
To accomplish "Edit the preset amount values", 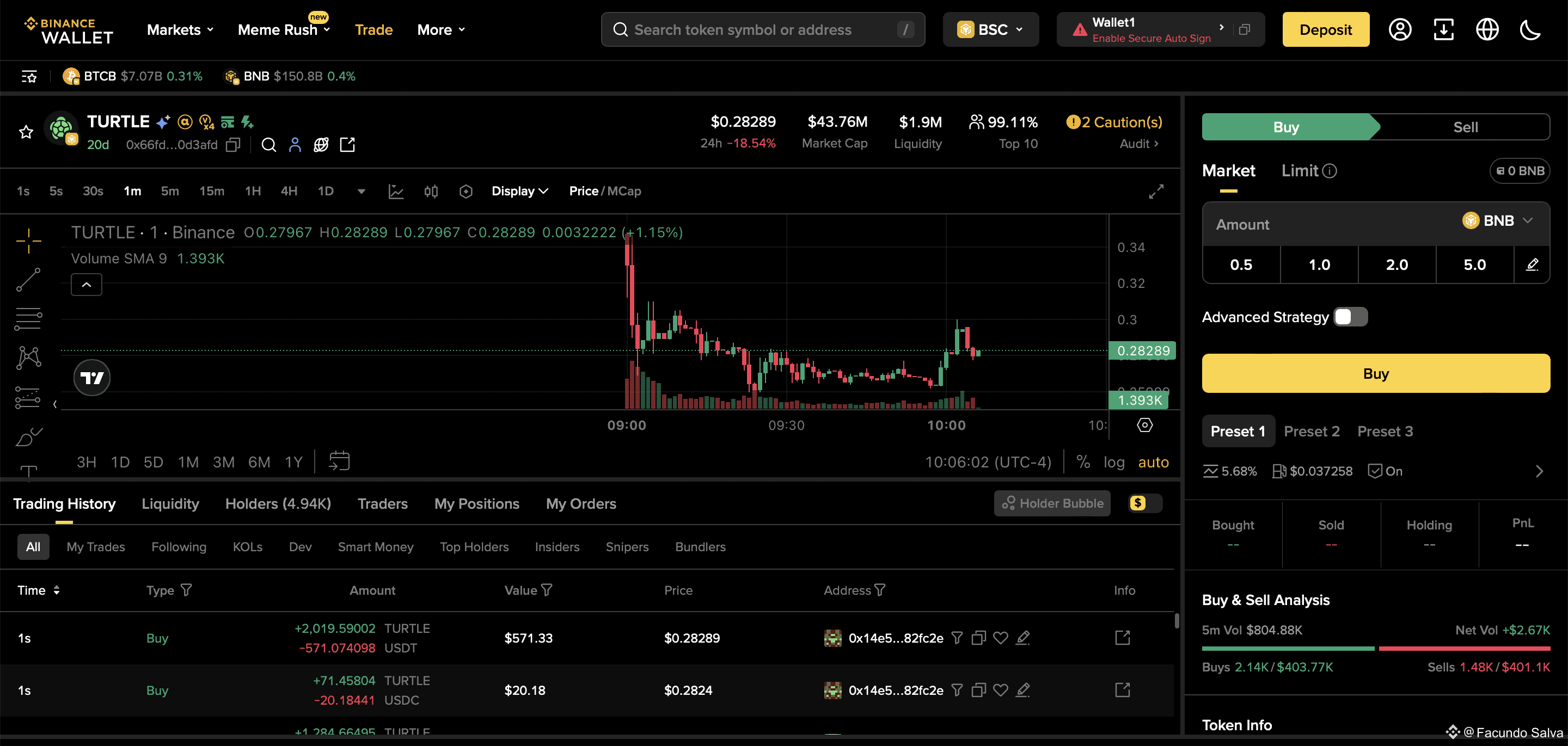I will [1532, 264].
